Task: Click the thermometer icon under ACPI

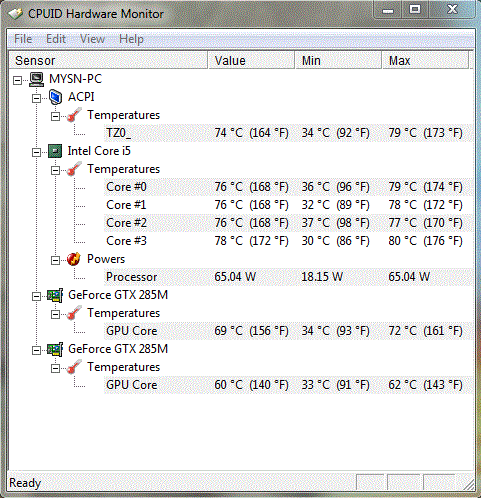Action: point(74,115)
